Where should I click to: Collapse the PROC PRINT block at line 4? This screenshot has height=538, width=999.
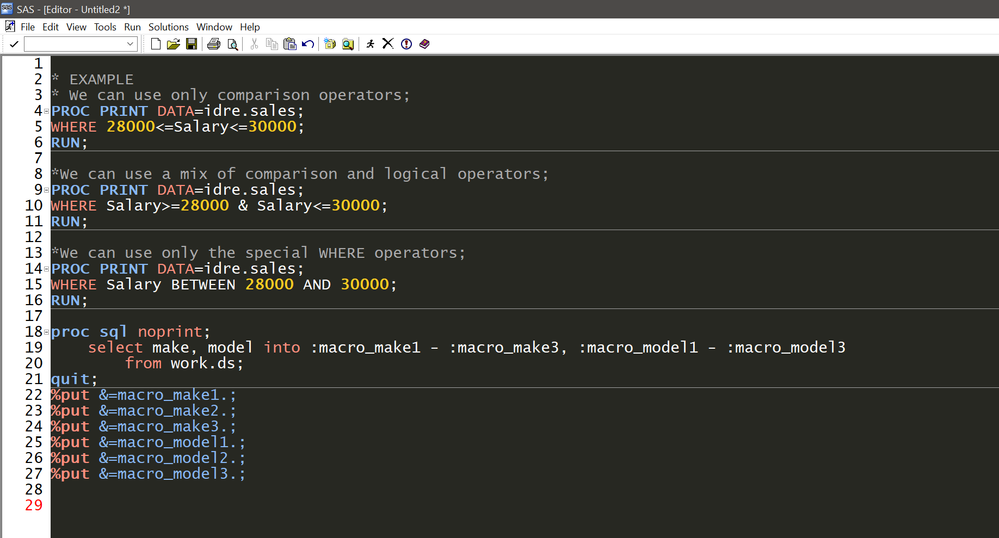pos(47,111)
